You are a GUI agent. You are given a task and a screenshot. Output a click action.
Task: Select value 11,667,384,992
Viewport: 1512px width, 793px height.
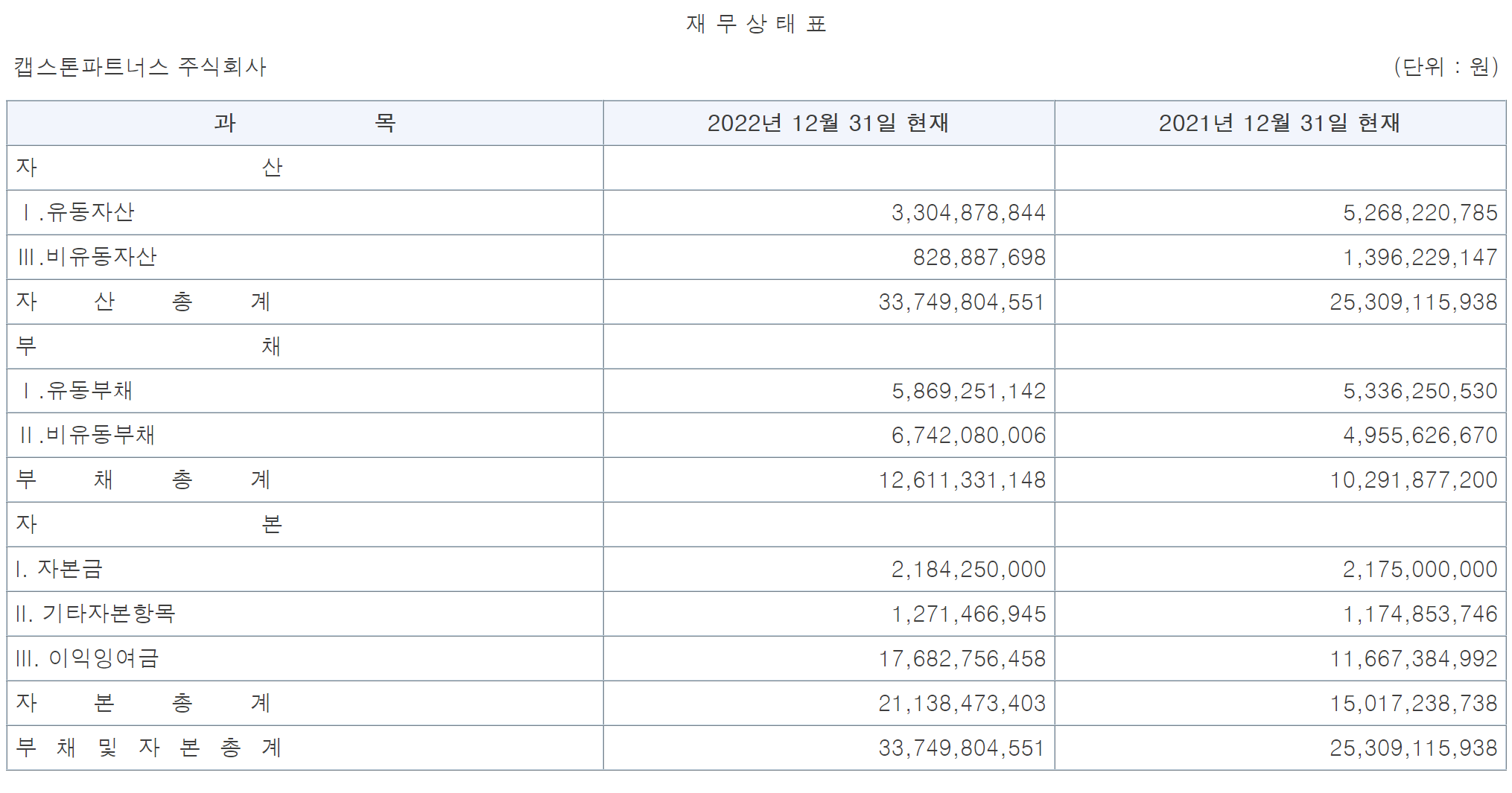coord(1414,659)
